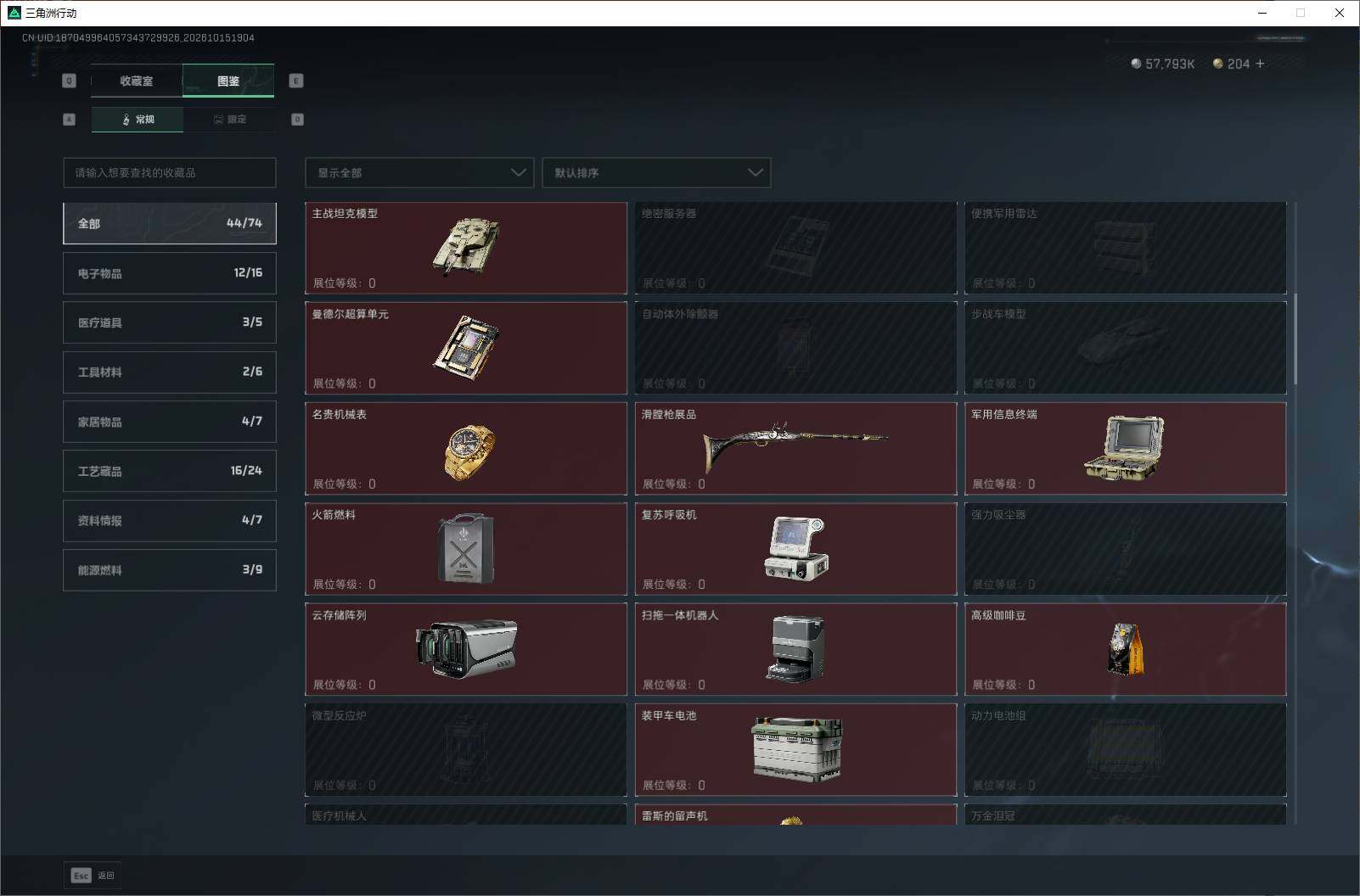
Task: Filter by 电子物品 category
Action: coord(170,273)
